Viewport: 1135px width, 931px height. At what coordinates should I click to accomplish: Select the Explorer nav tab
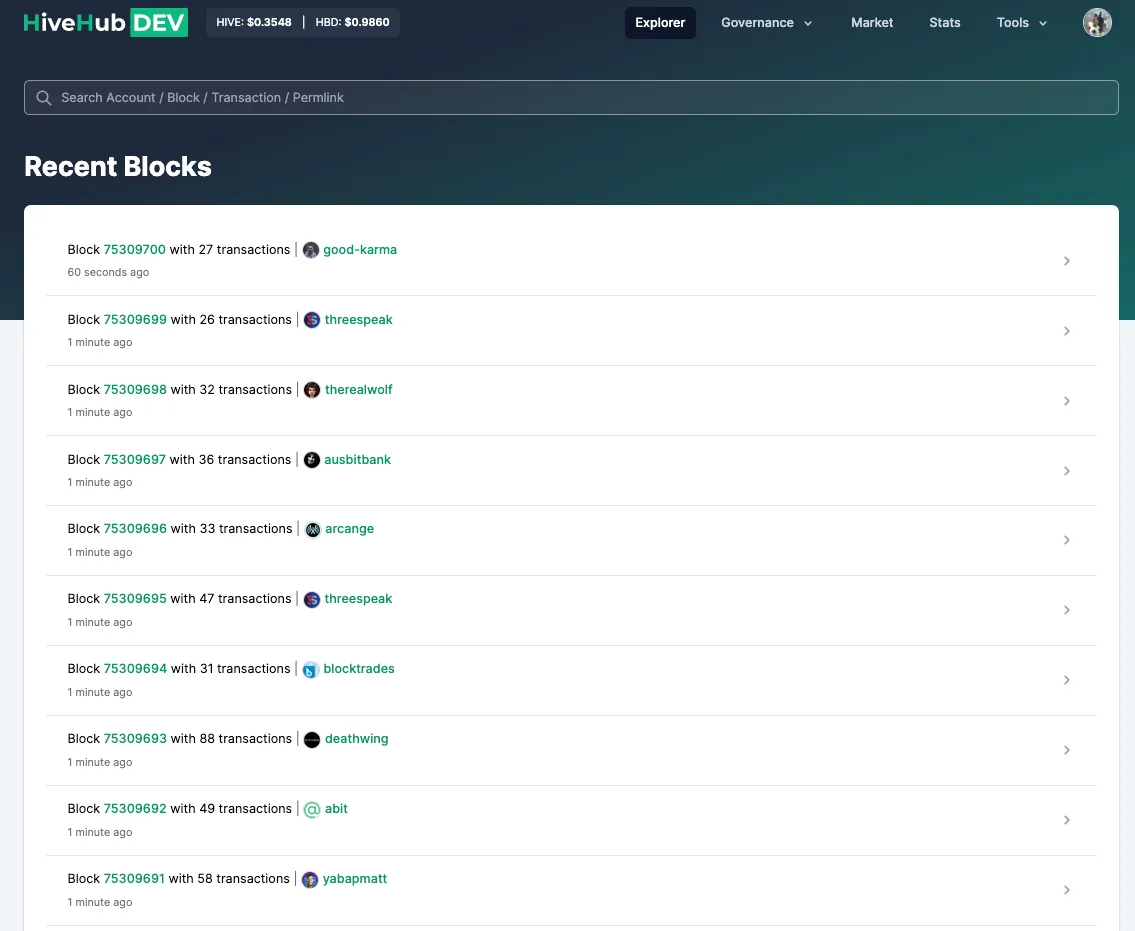pyautogui.click(x=660, y=22)
